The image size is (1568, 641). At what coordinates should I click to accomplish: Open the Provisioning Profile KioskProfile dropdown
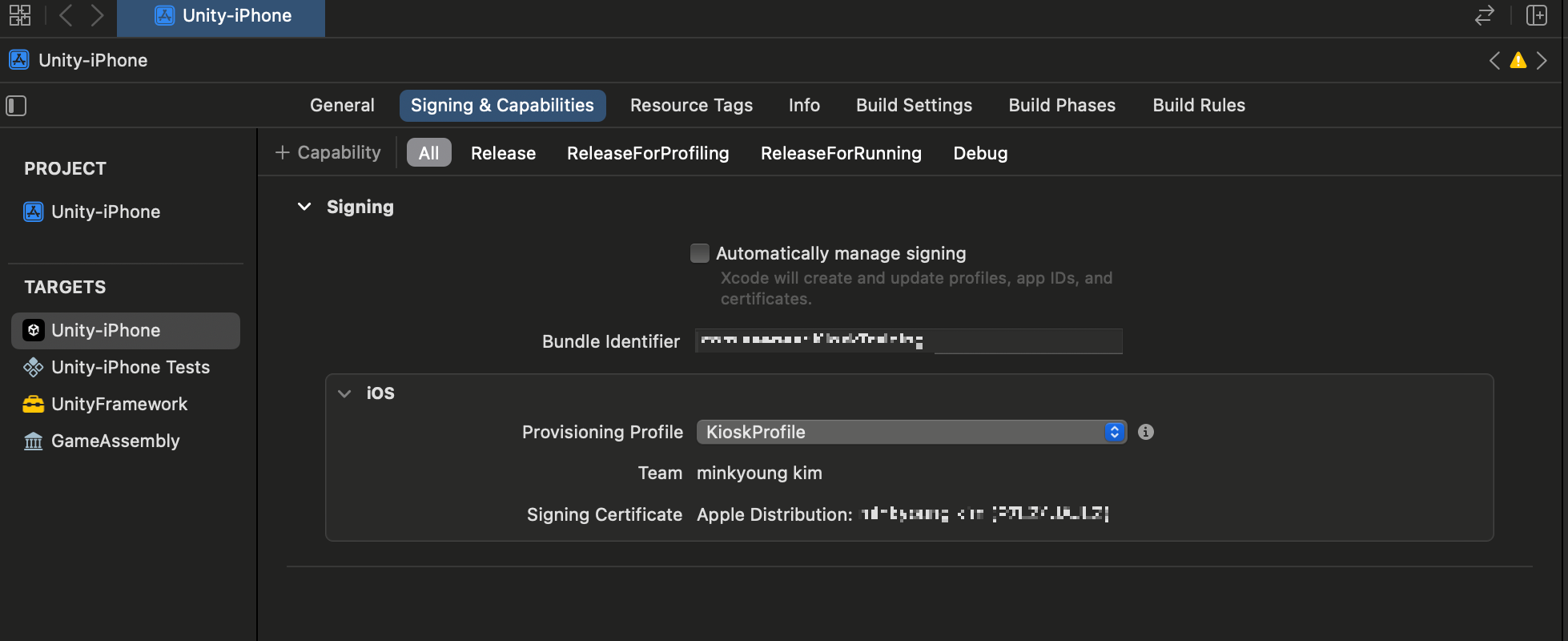(911, 432)
